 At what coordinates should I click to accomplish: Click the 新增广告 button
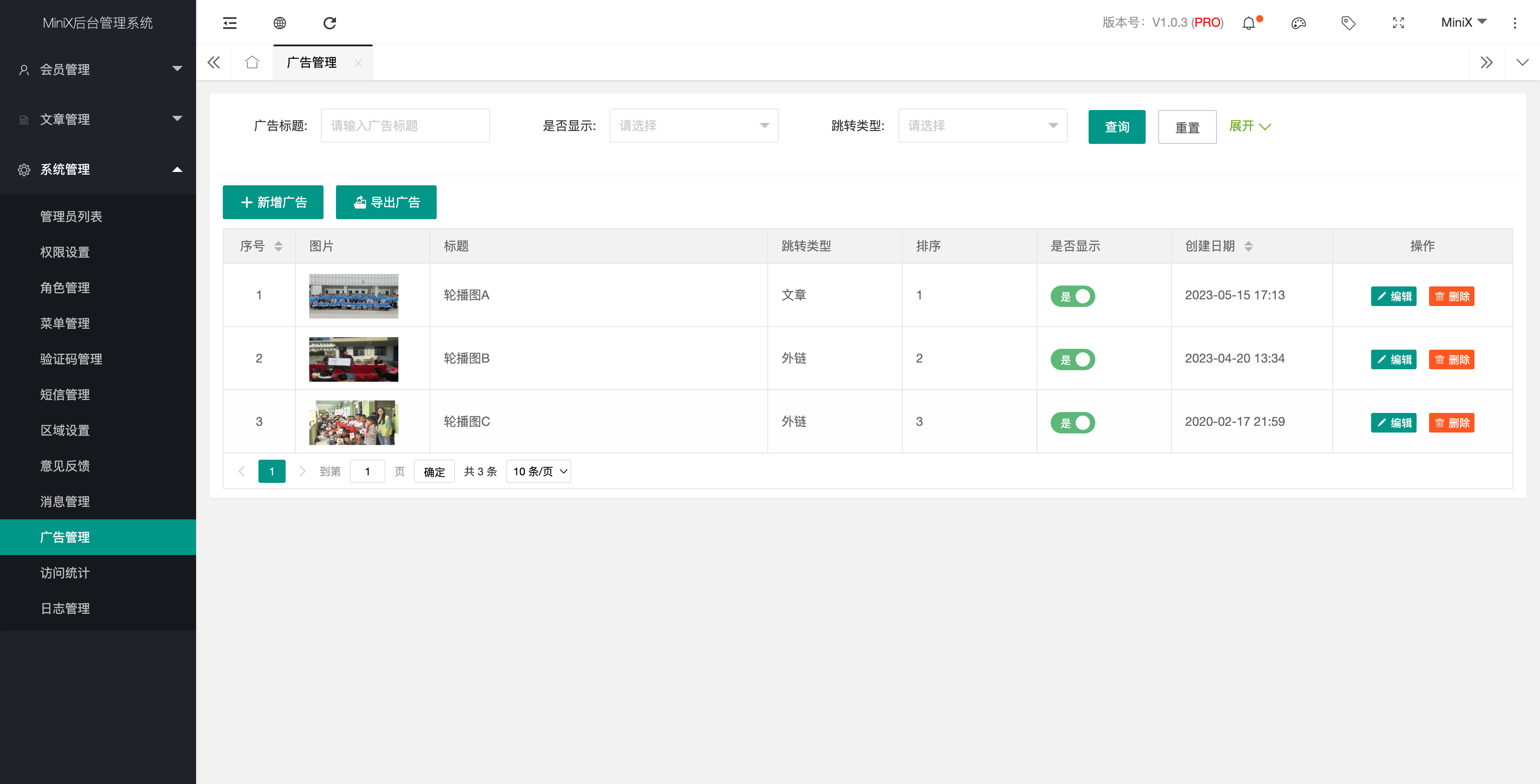[x=273, y=202]
